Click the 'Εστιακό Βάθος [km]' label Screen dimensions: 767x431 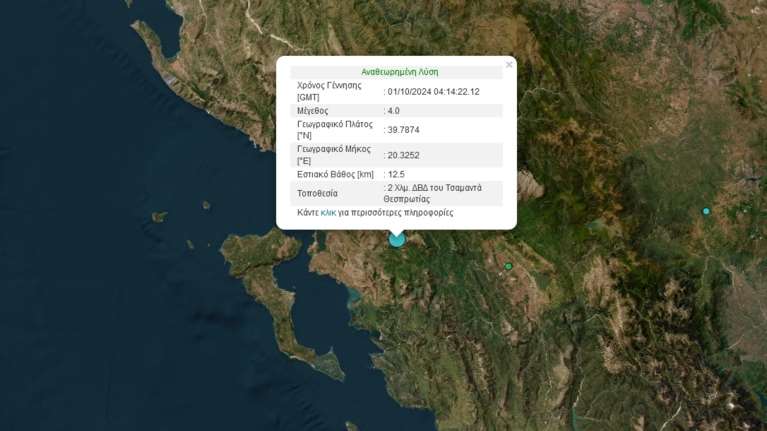point(335,174)
